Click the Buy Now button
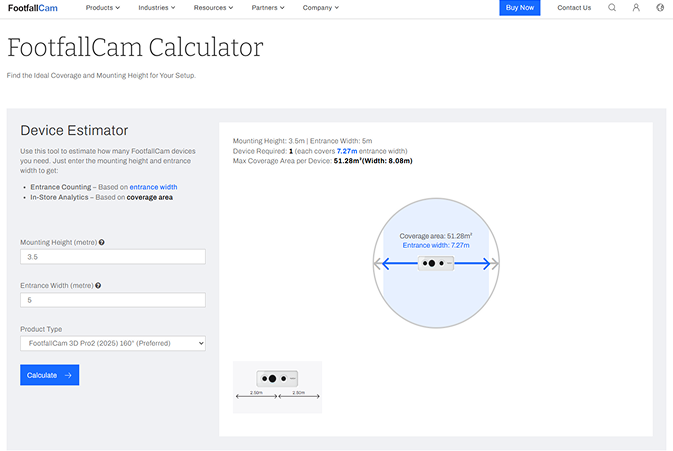673x451 pixels. pos(520,8)
